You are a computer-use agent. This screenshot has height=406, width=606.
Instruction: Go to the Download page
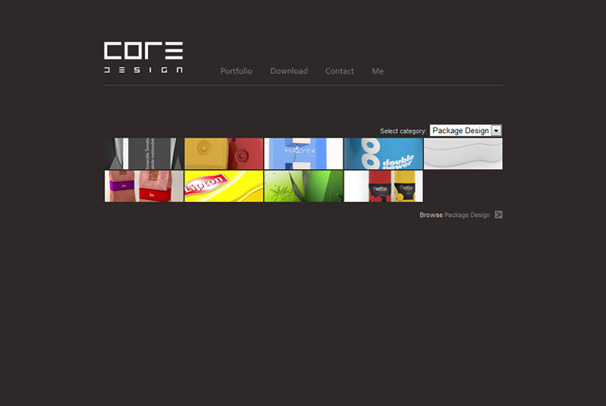point(289,71)
